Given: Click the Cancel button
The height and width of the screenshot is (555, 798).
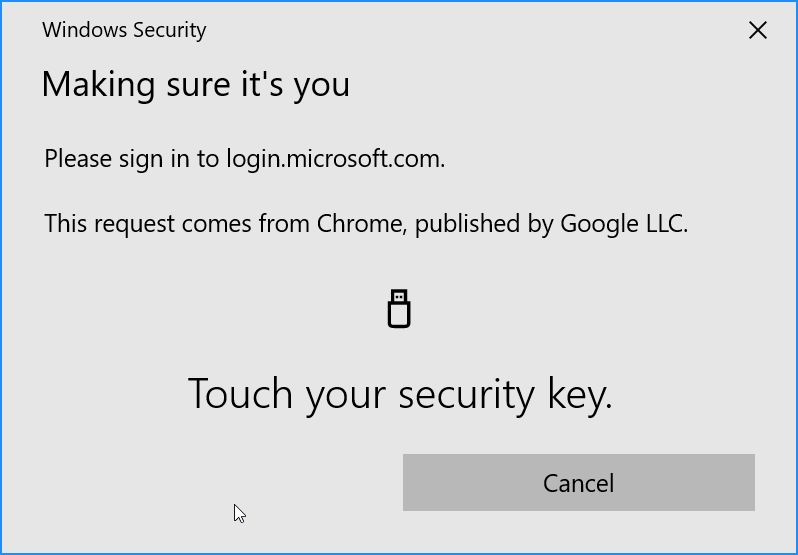Looking at the screenshot, I should tap(578, 483).
